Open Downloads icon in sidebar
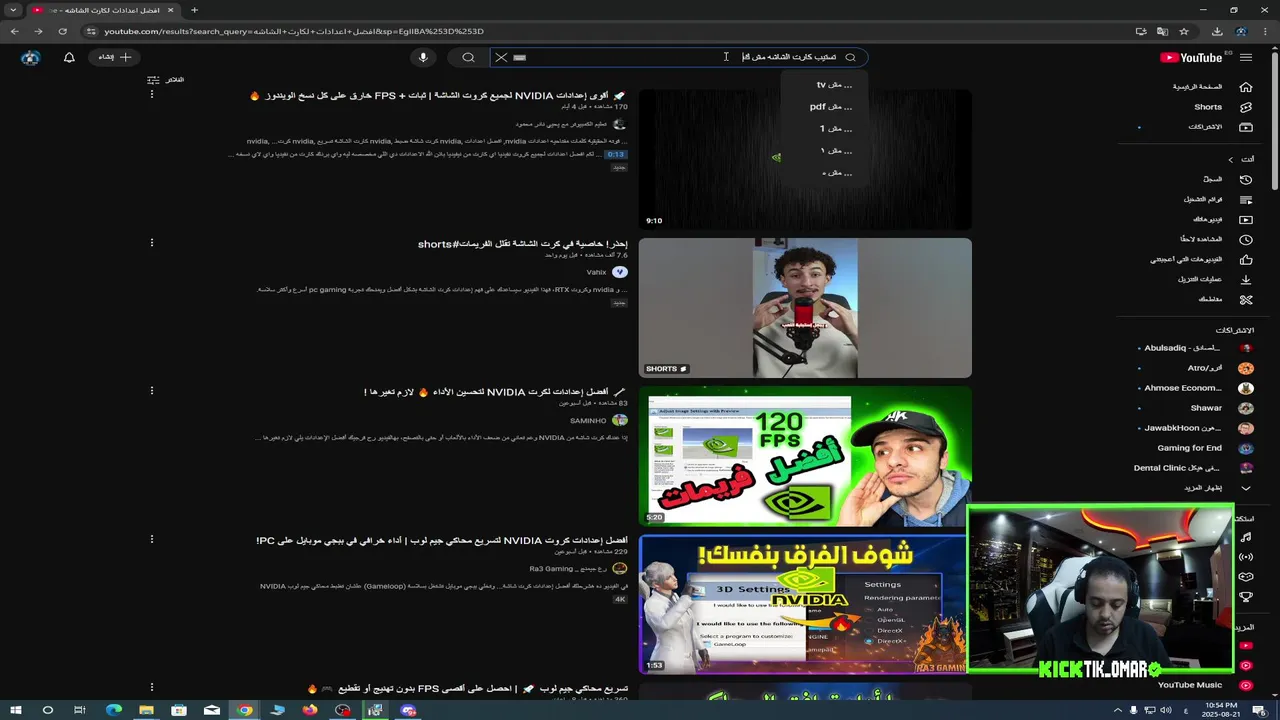The width and height of the screenshot is (1280, 720). point(1245,279)
